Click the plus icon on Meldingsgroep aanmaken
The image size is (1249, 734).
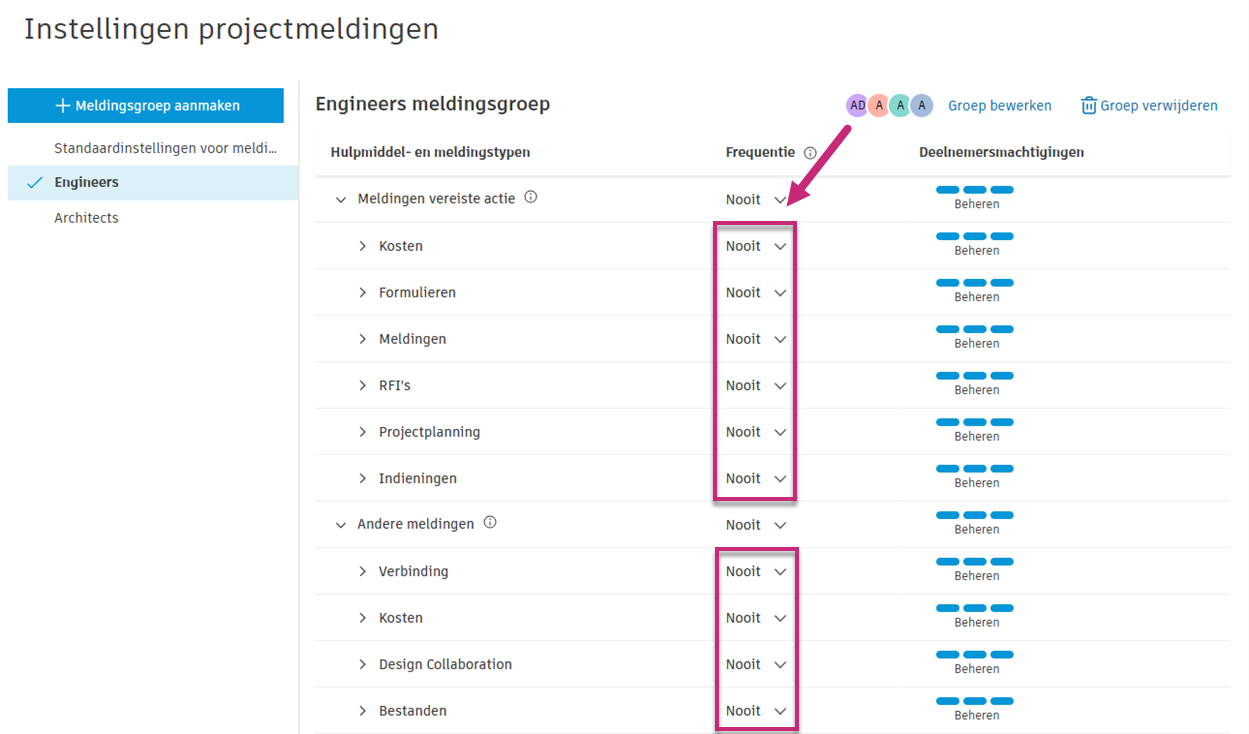click(62, 105)
